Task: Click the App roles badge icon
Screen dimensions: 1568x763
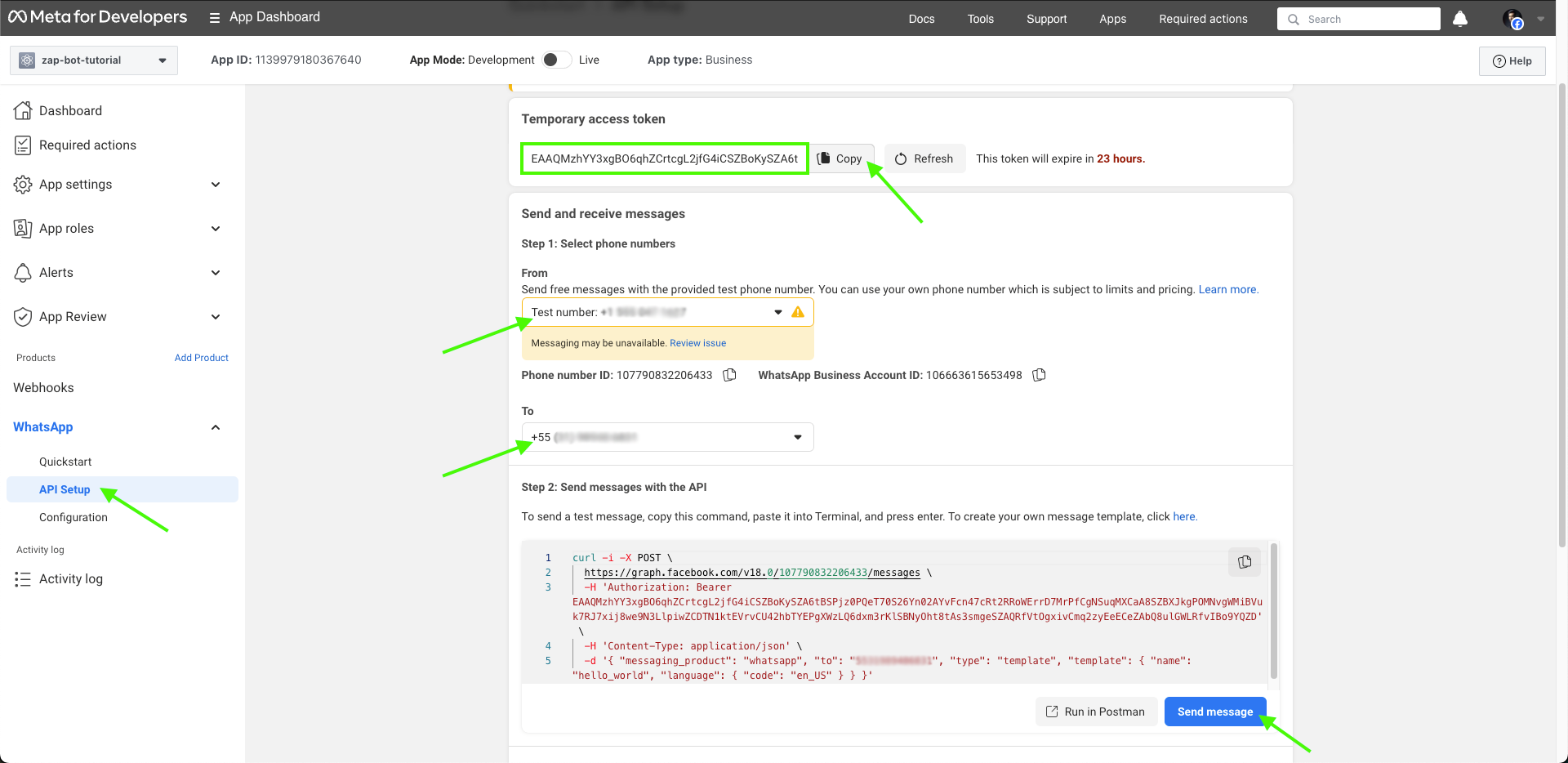Action: click(x=23, y=229)
